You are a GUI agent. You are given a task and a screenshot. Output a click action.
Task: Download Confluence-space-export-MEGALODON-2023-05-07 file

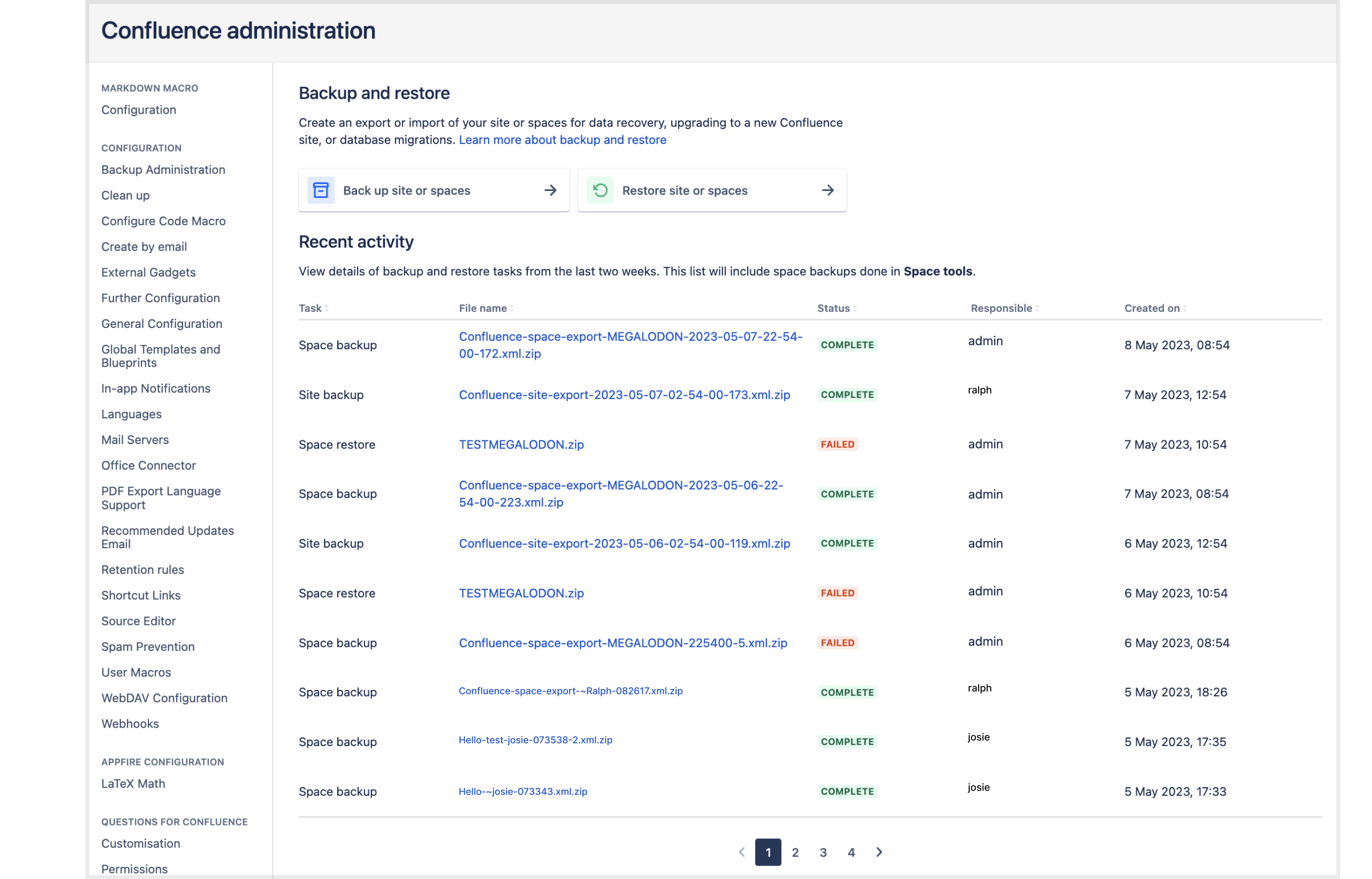click(x=630, y=345)
